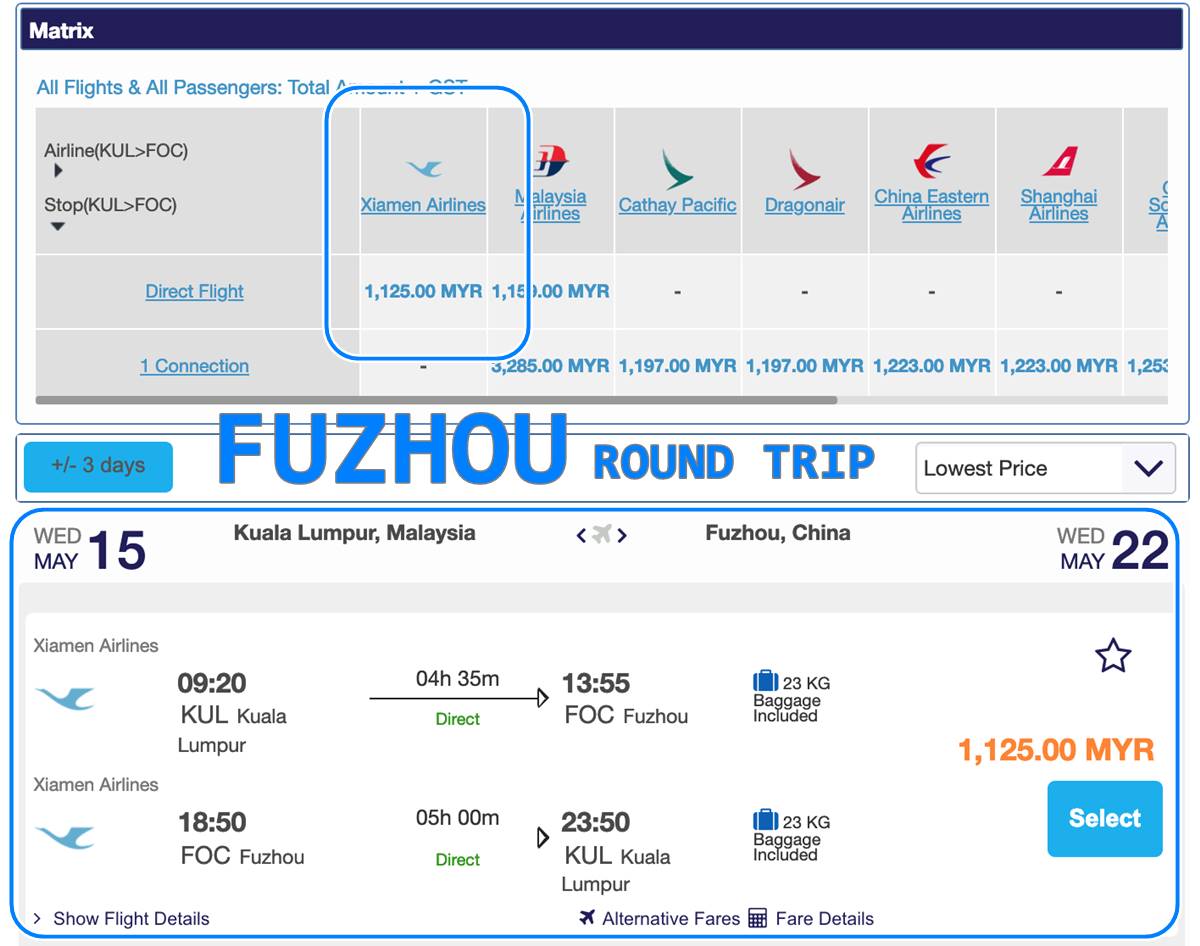Image resolution: width=1200 pixels, height=946 pixels.
Task: Click the matrix horizontal scrollbar
Action: [436, 400]
